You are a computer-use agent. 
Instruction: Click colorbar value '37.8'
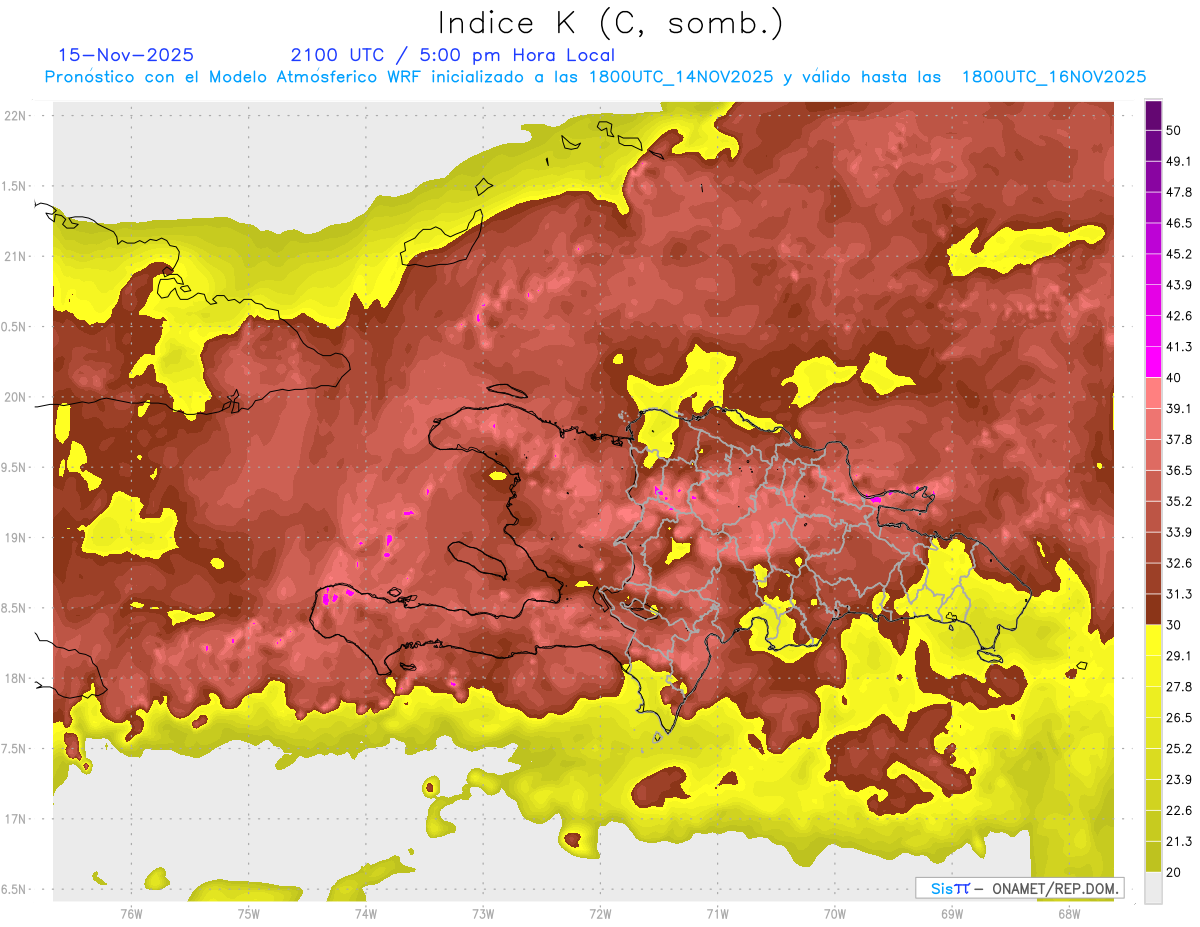point(1178,439)
